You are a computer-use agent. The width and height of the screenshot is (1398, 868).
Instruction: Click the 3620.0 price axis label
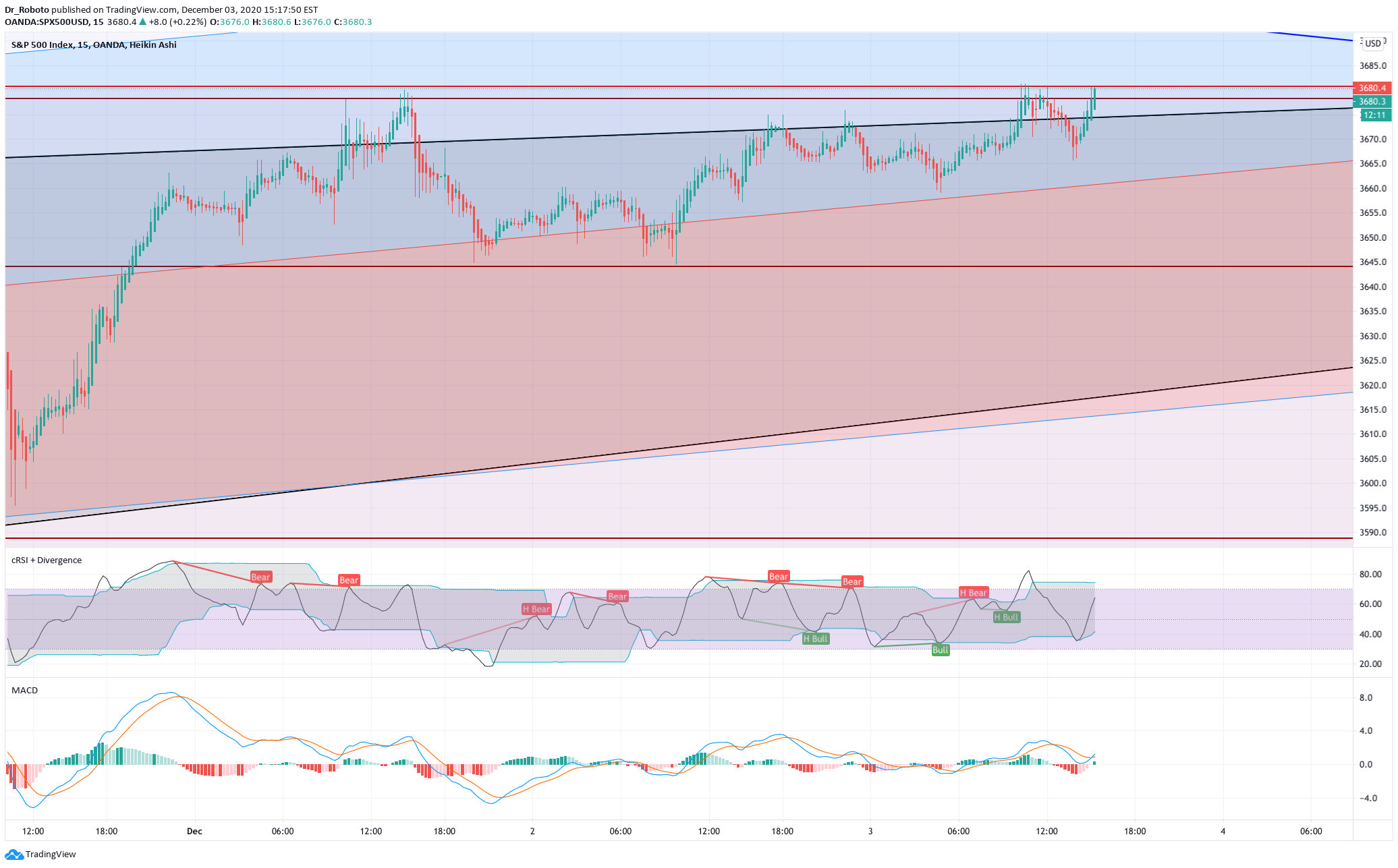point(1373,386)
